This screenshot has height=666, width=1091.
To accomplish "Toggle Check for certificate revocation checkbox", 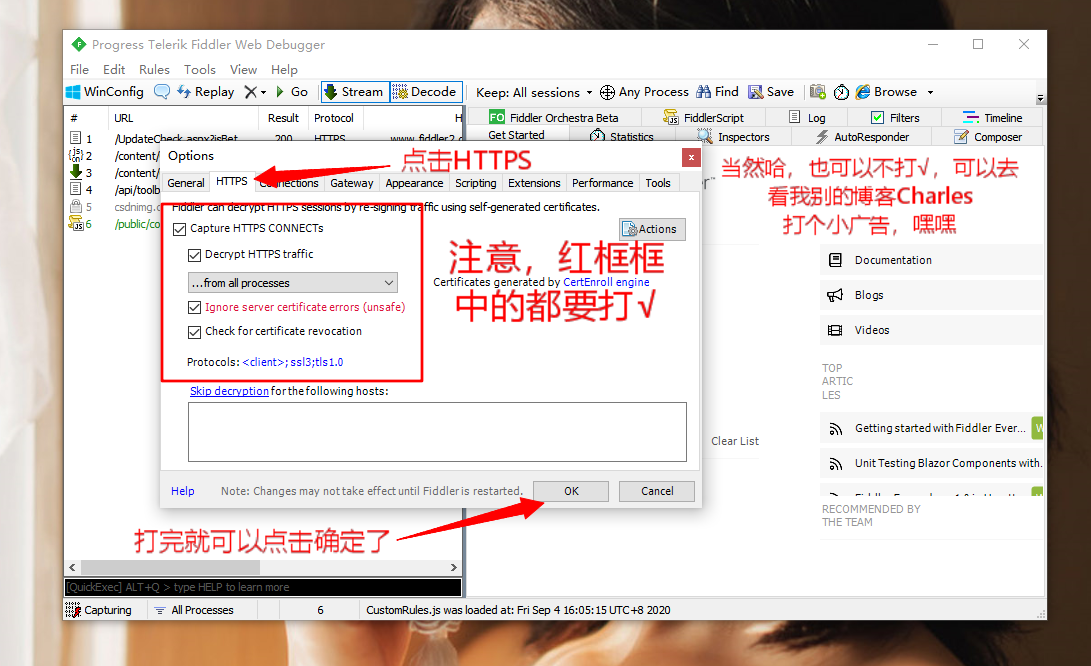I will 194,332.
